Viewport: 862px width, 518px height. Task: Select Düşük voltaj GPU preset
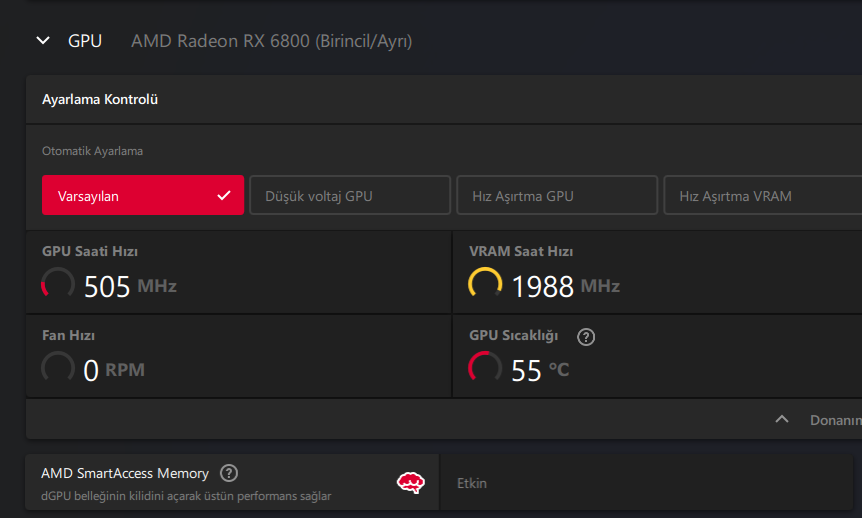350,195
